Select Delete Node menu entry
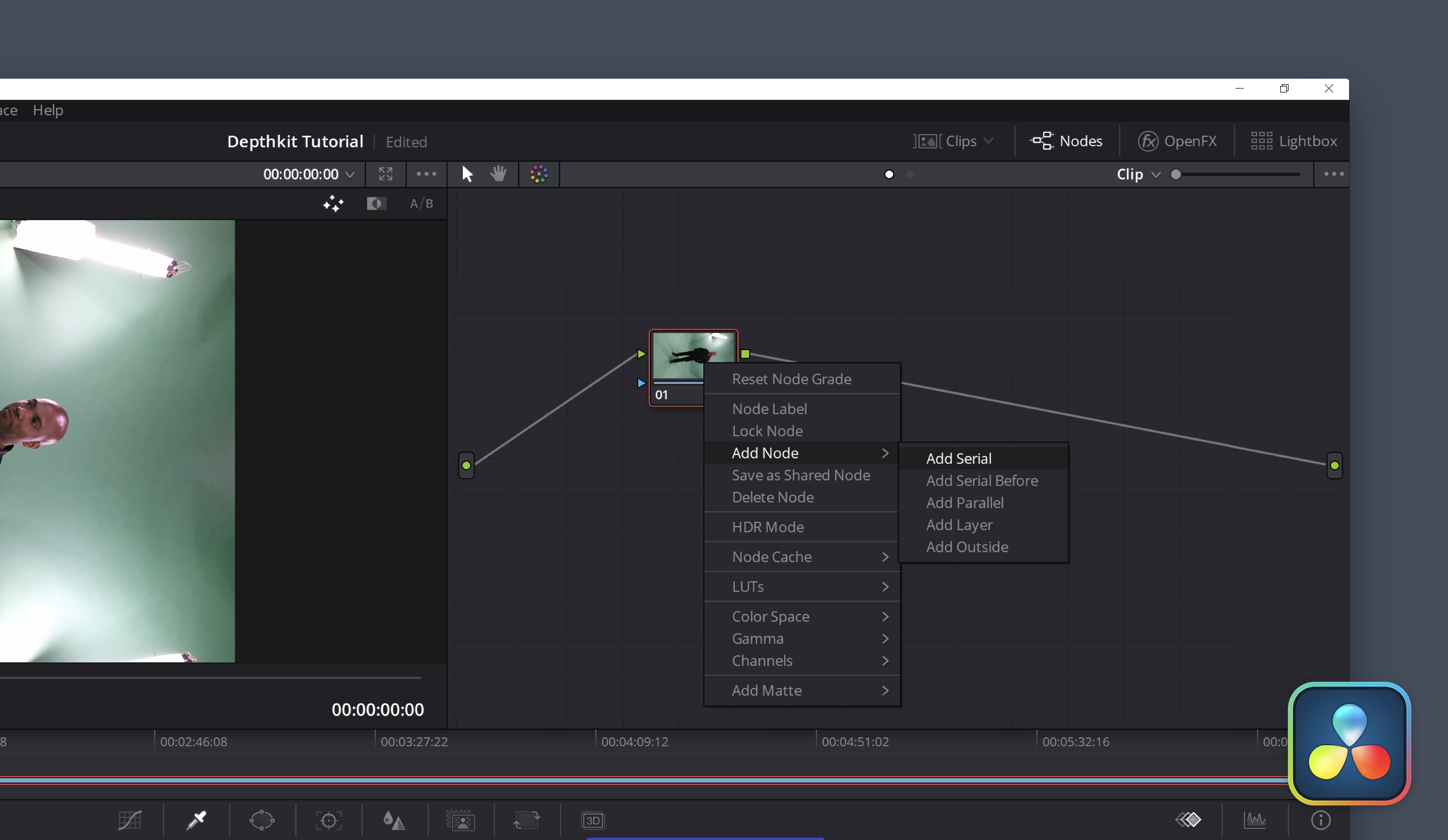Image resolution: width=1448 pixels, height=840 pixels. click(x=772, y=497)
